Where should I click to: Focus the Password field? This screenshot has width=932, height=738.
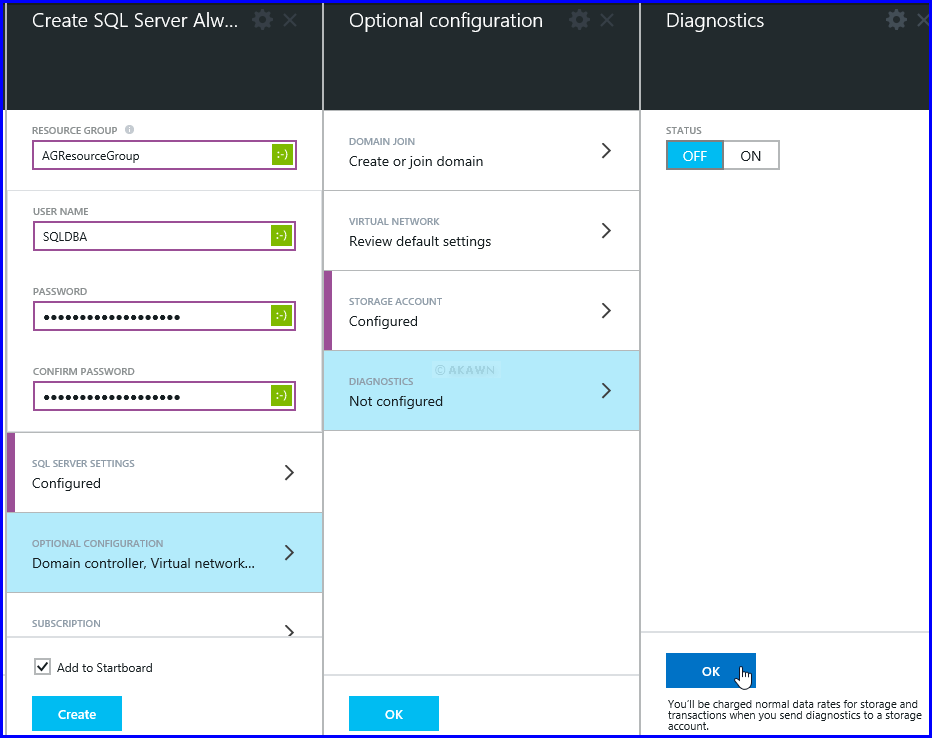coord(164,316)
